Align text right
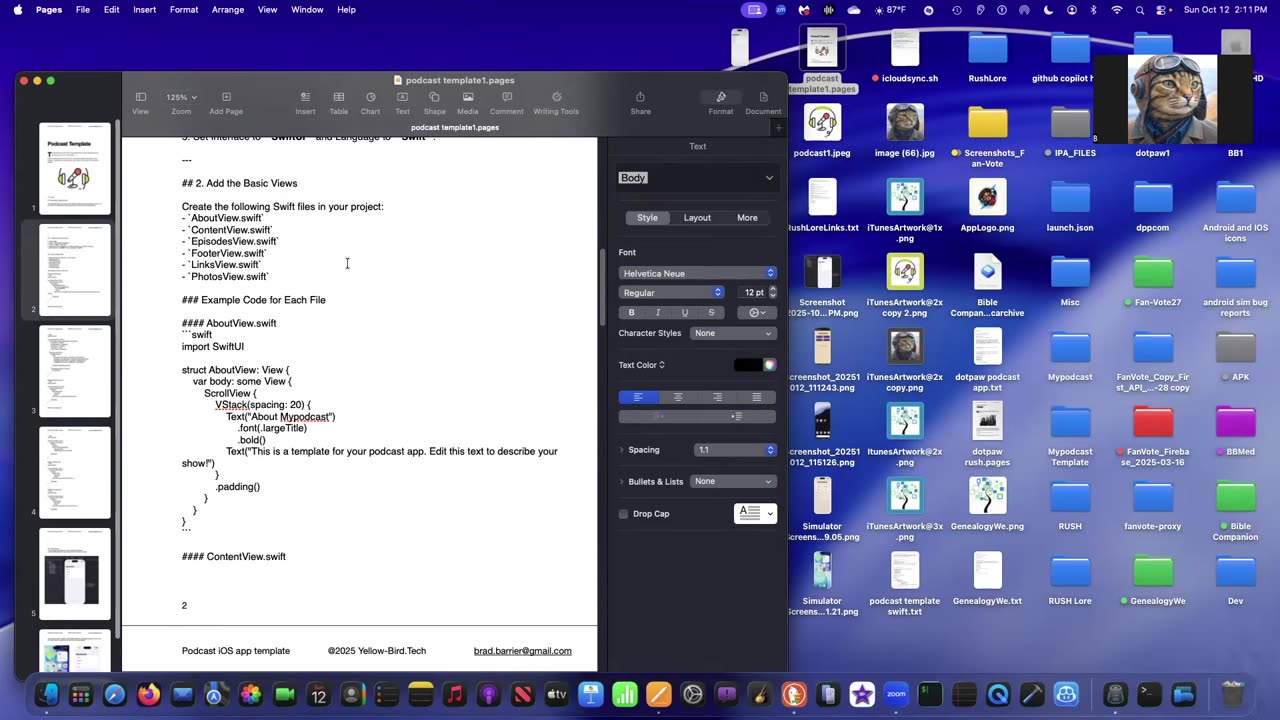This screenshot has width=1280, height=720. [x=717, y=397]
